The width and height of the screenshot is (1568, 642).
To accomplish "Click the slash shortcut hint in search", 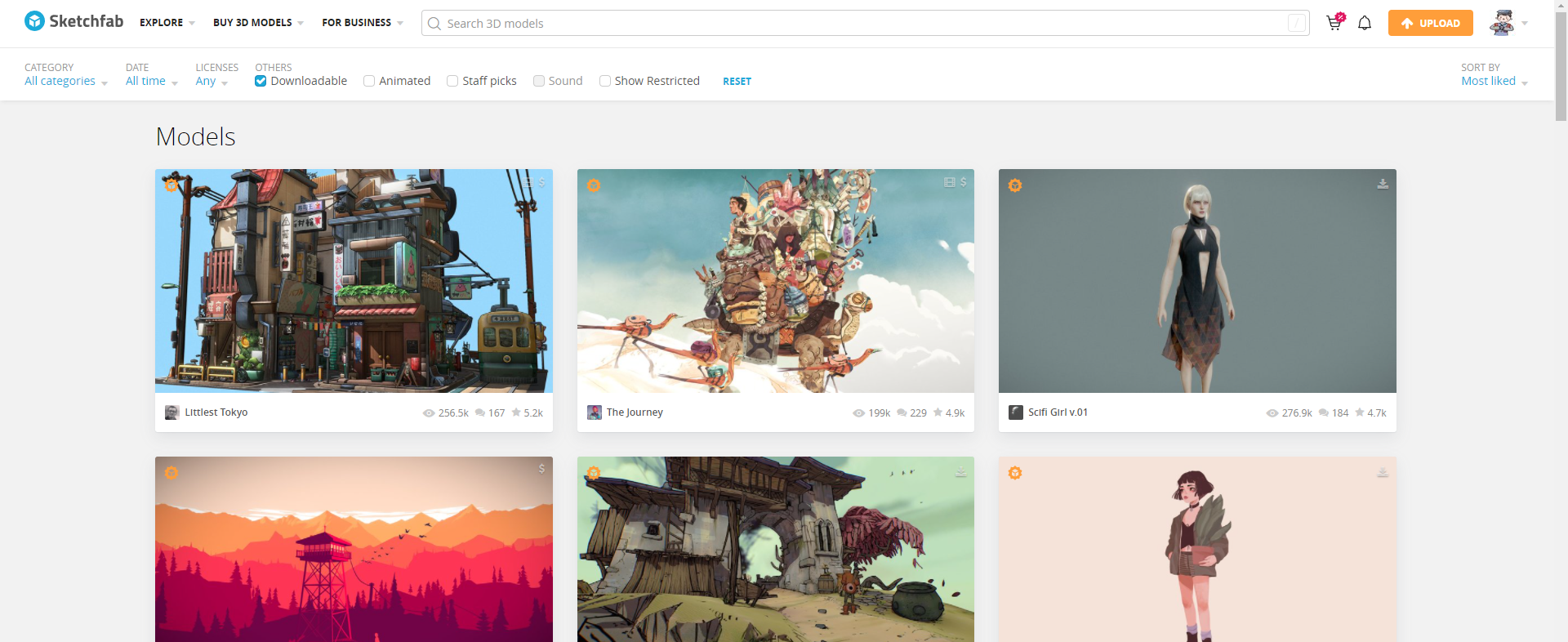I will click(x=1296, y=23).
